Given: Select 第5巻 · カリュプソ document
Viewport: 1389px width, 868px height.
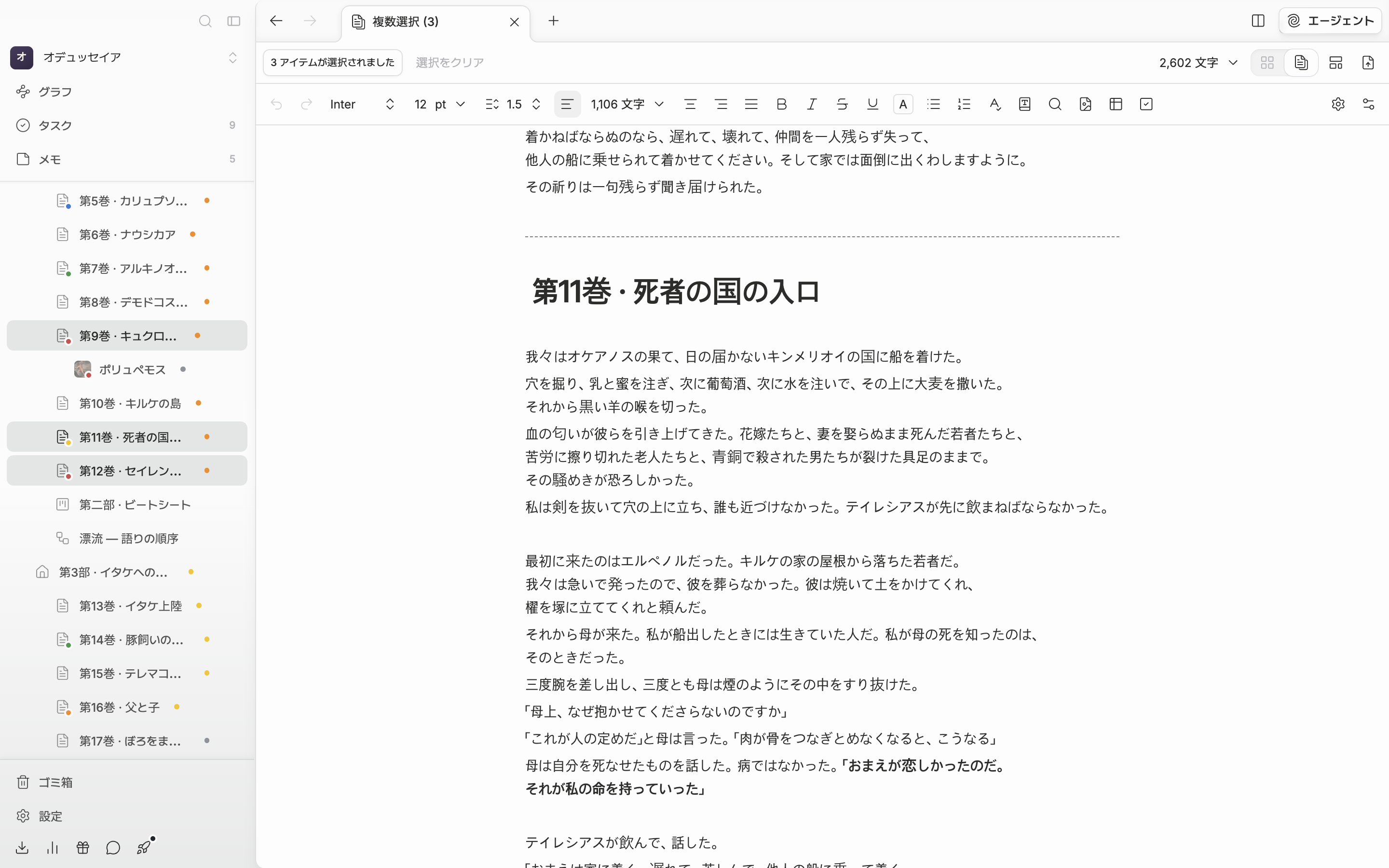Looking at the screenshot, I should [127, 200].
